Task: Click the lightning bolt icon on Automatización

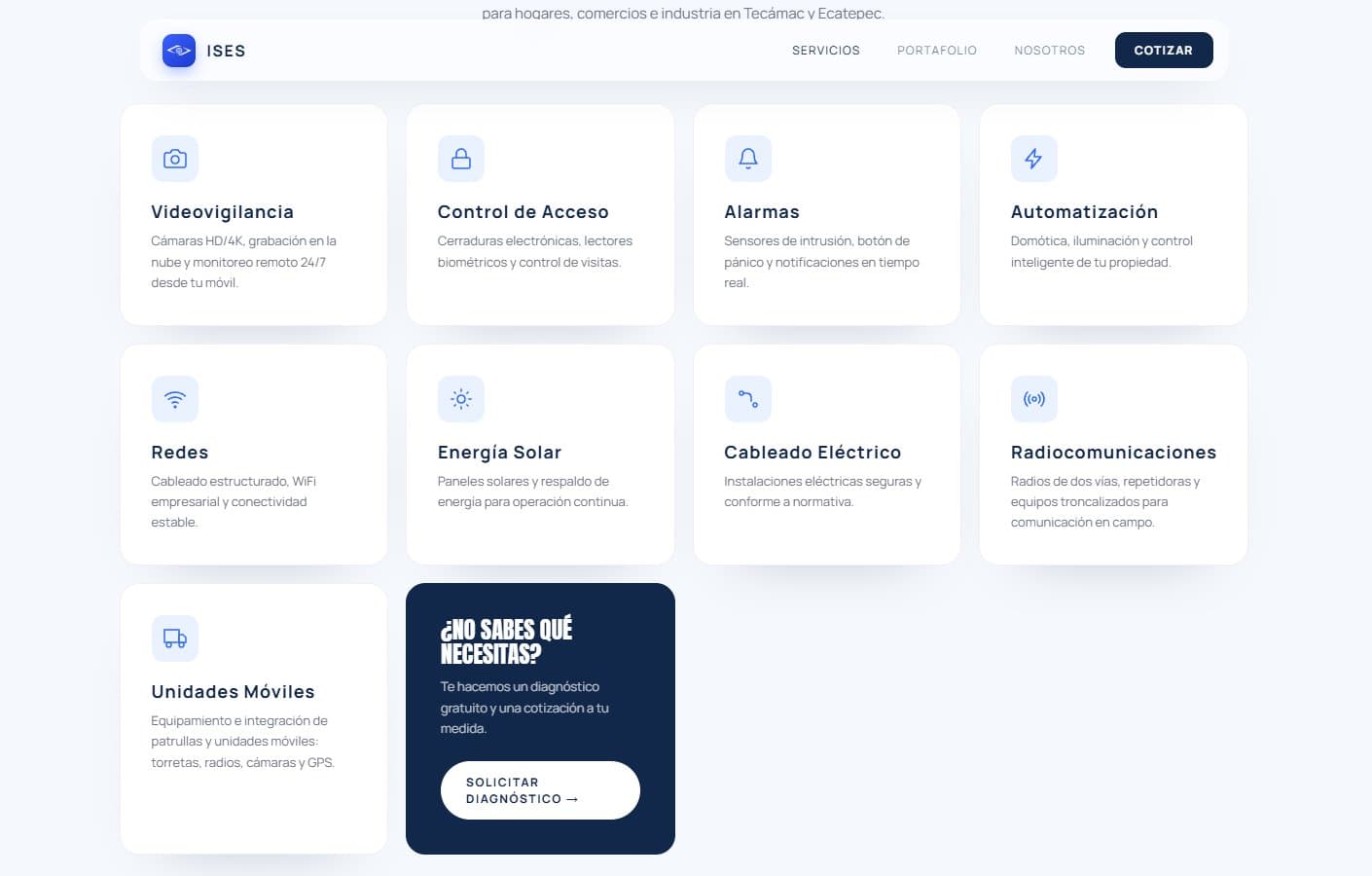Action: click(1034, 159)
